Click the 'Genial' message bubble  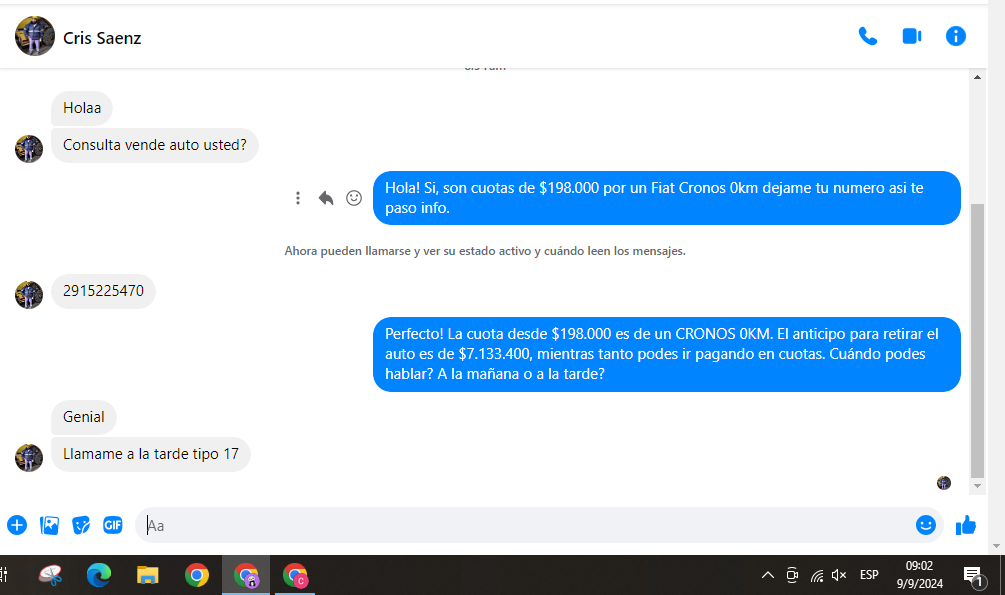point(83,417)
